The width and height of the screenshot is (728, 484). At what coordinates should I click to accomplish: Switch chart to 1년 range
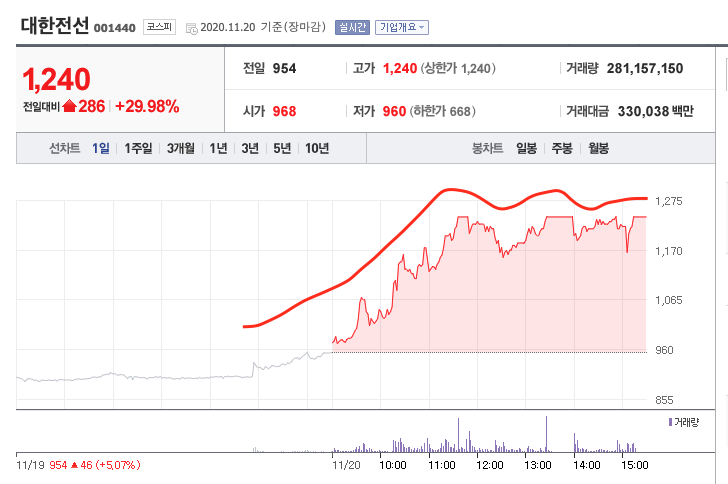pyautogui.click(x=218, y=148)
